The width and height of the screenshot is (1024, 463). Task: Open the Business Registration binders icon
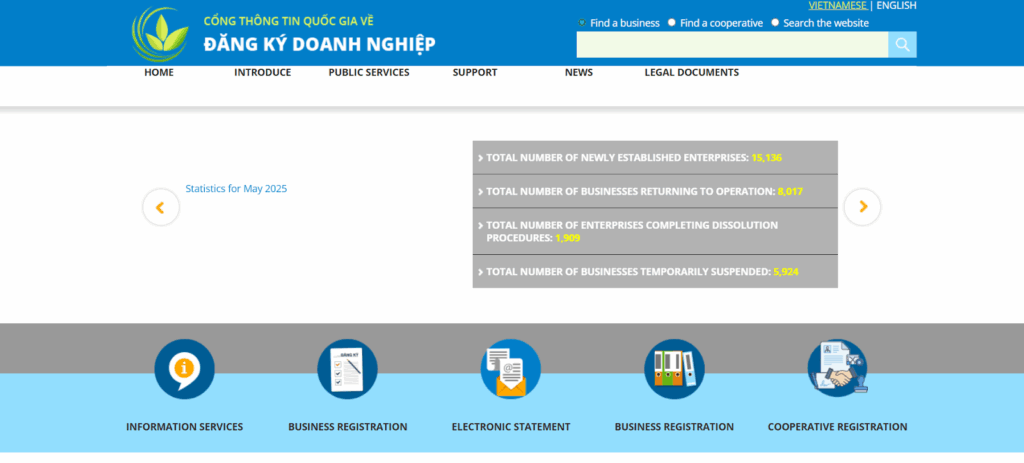674,369
